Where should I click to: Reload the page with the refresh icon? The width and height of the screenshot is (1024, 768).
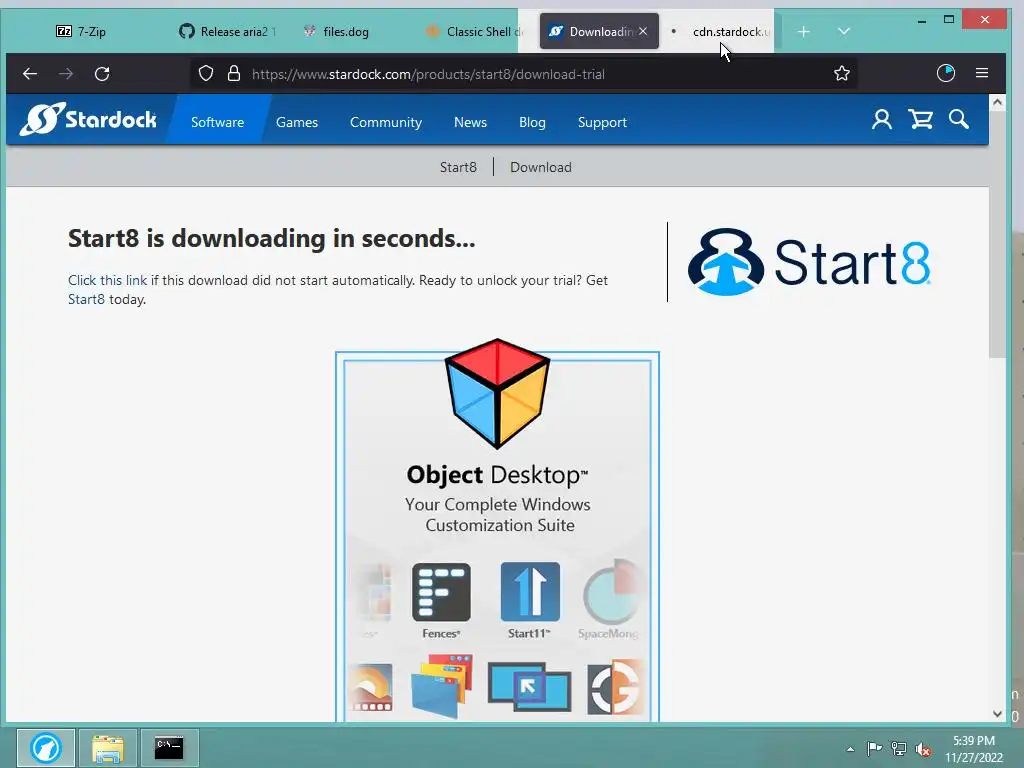[102, 74]
